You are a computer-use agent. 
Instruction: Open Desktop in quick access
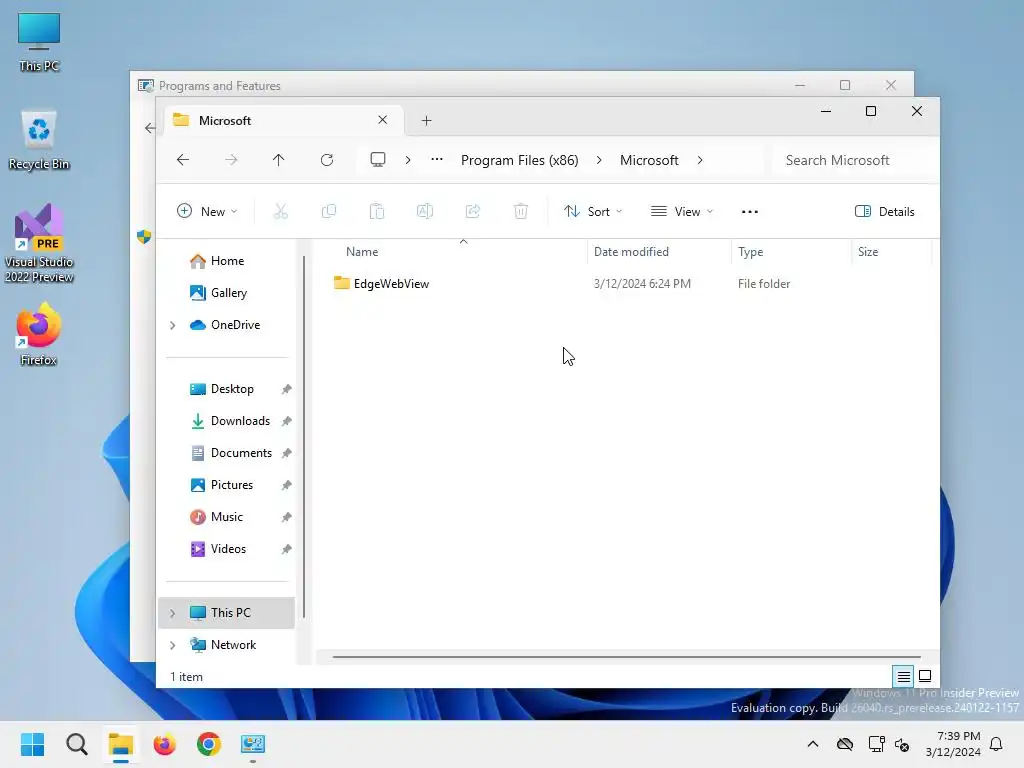click(227, 389)
